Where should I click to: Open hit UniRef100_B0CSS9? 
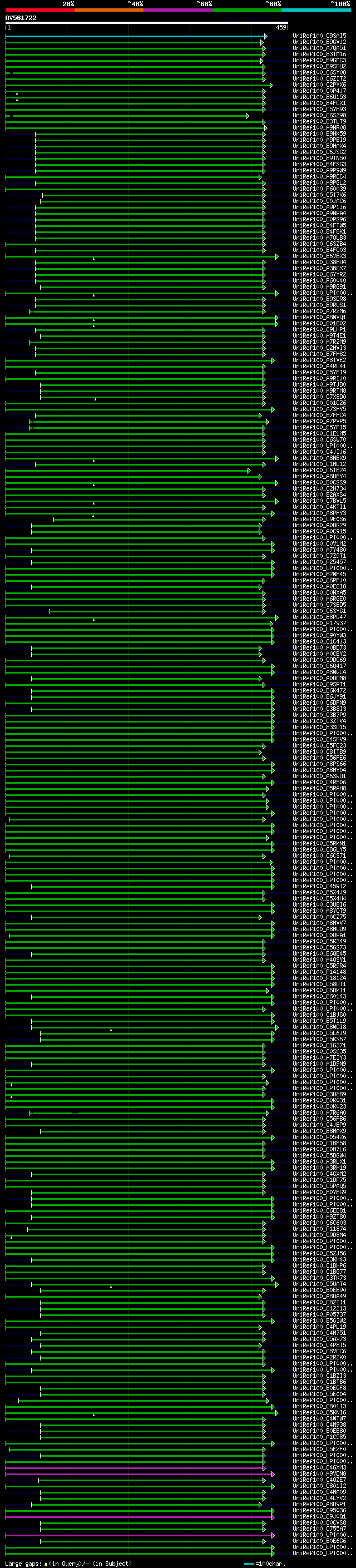319,483
